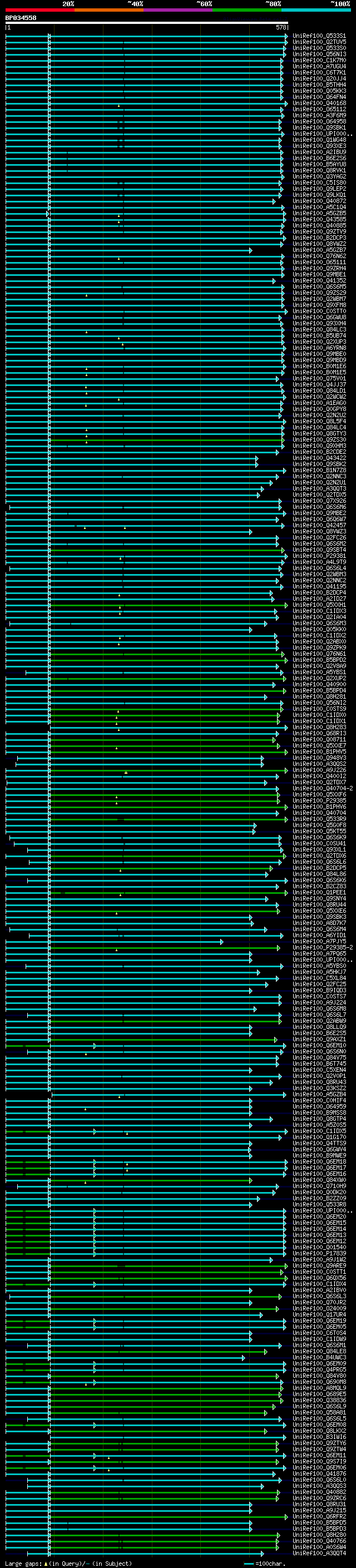The height and width of the screenshot is (1568, 356).
Task: Select the UniRef100_Q5XXF6 label
Action: pos(319,794)
